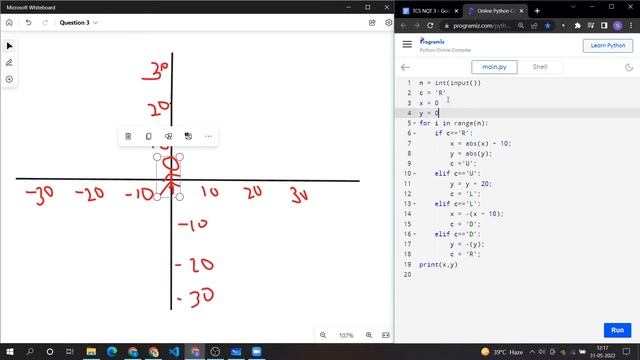Click the 107% zoom level
640x360 pixels.
[346, 336]
